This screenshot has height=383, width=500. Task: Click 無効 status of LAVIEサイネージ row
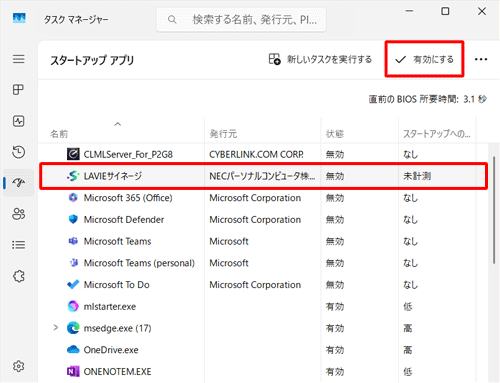[335, 176]
